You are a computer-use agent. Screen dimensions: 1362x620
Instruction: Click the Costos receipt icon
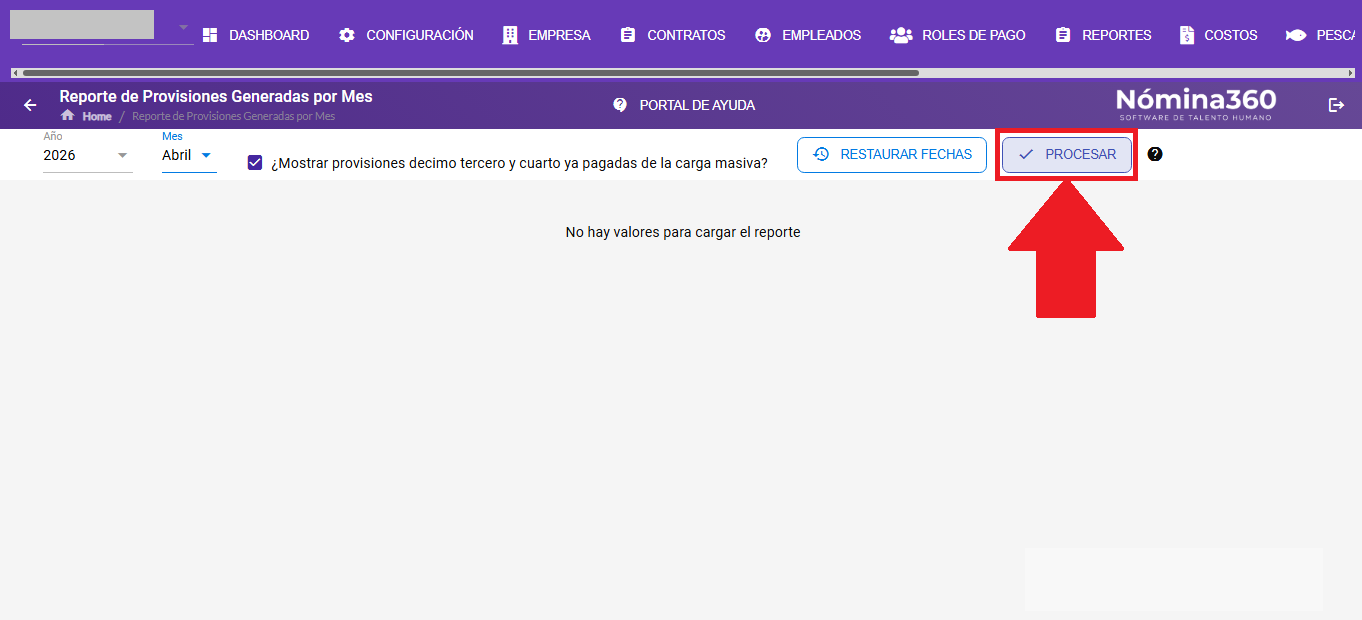coord(1186,35)
